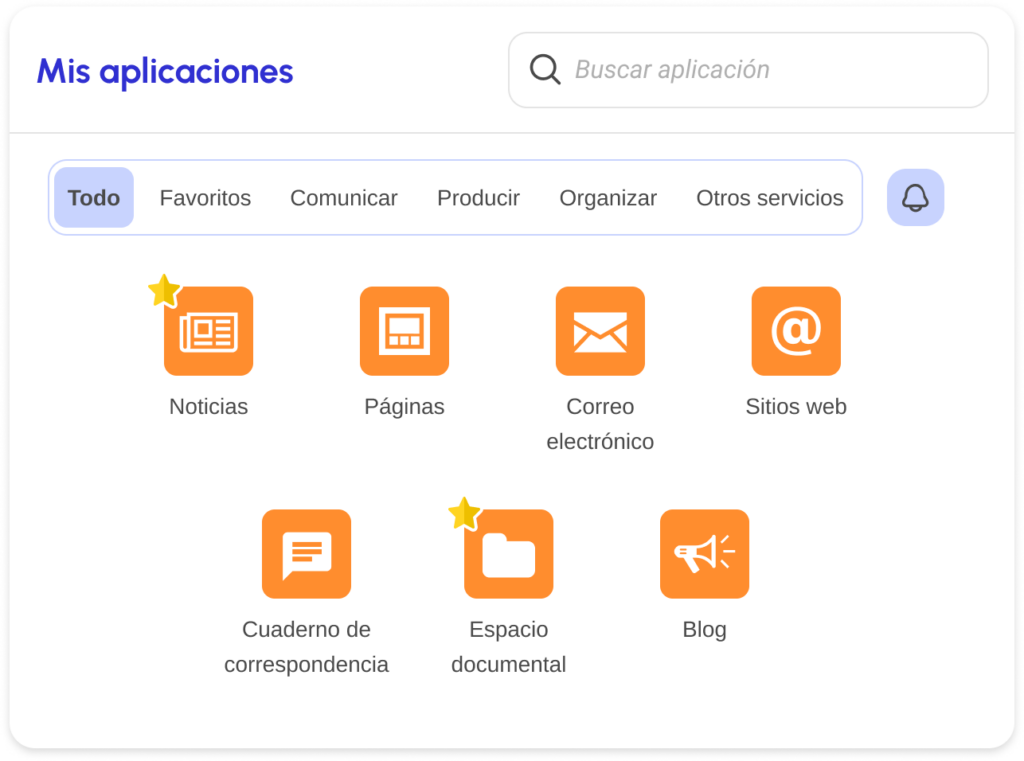Open Cuaderno de correspondencia chat icon
1024x761 pixels.
306,554
